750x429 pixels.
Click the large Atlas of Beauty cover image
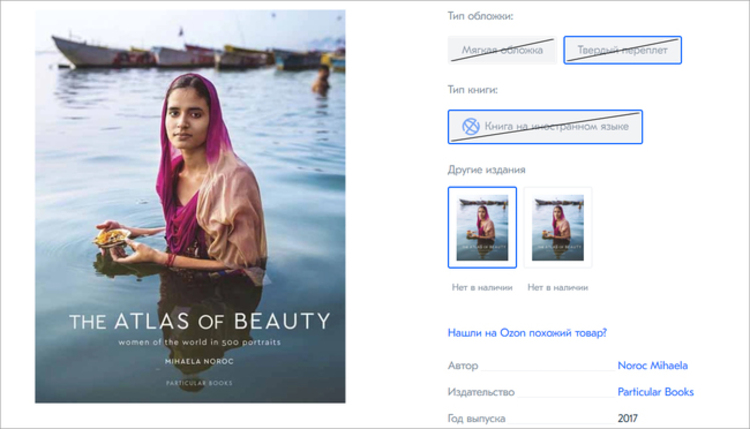tap(190, 180)
